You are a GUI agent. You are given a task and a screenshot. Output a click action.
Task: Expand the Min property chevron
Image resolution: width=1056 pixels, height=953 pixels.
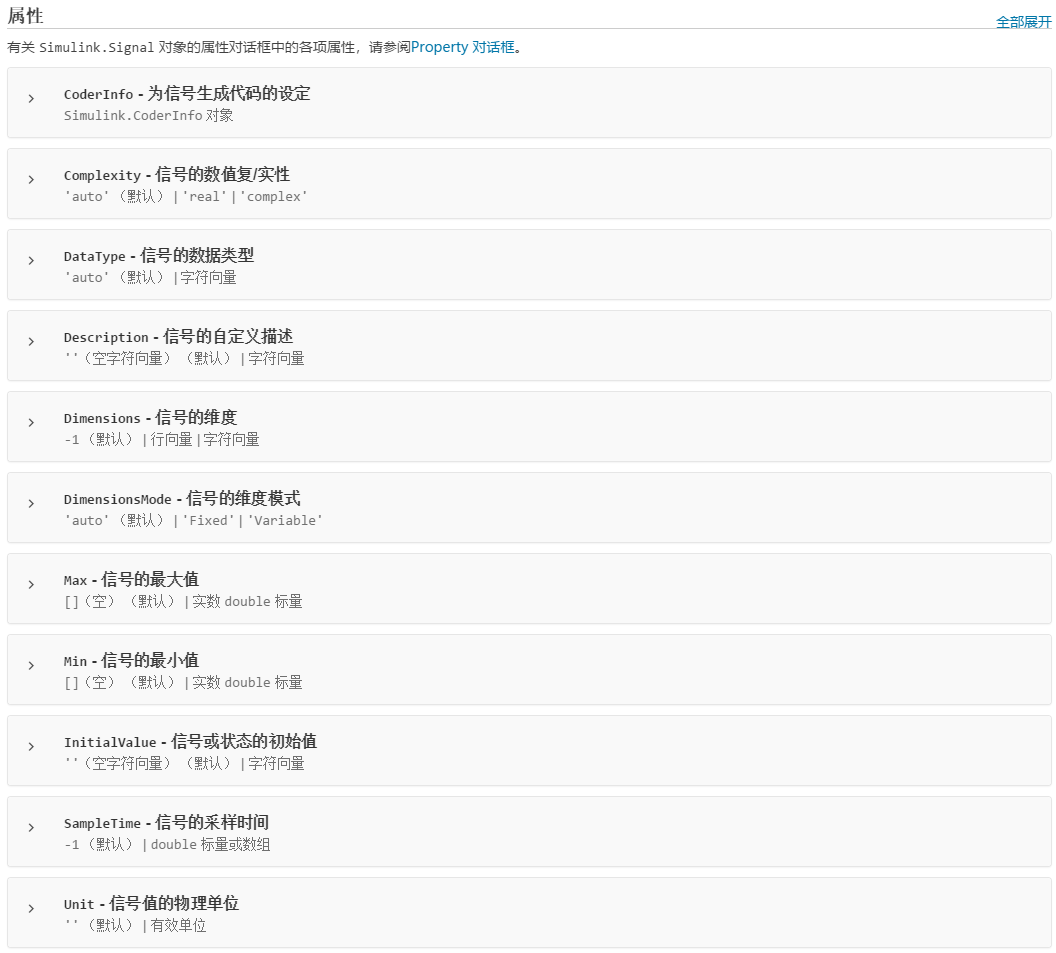pos(31,665)
